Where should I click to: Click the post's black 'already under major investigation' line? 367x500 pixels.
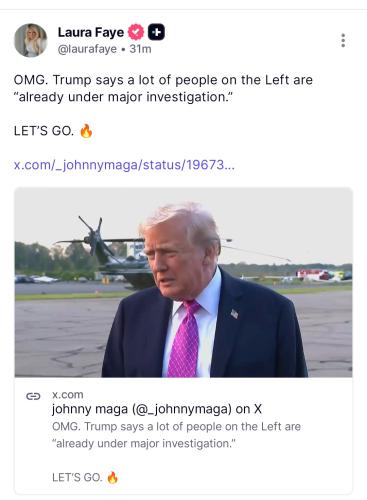(x=123, y=97)
